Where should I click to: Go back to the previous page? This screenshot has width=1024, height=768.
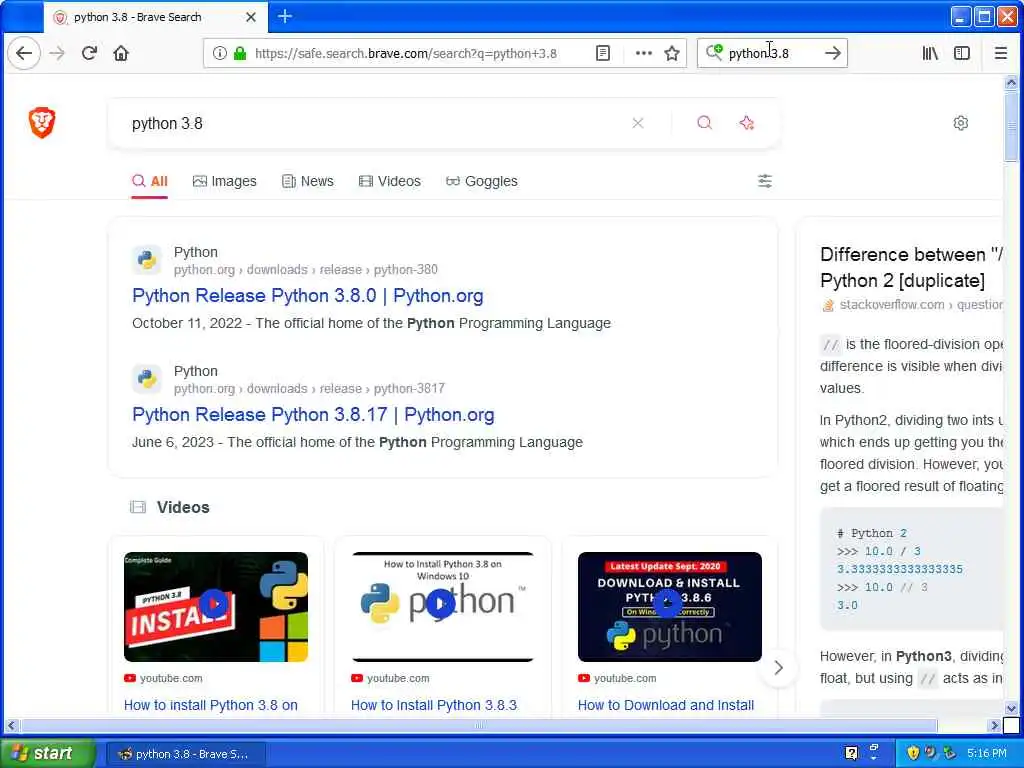tap(24, 53)
